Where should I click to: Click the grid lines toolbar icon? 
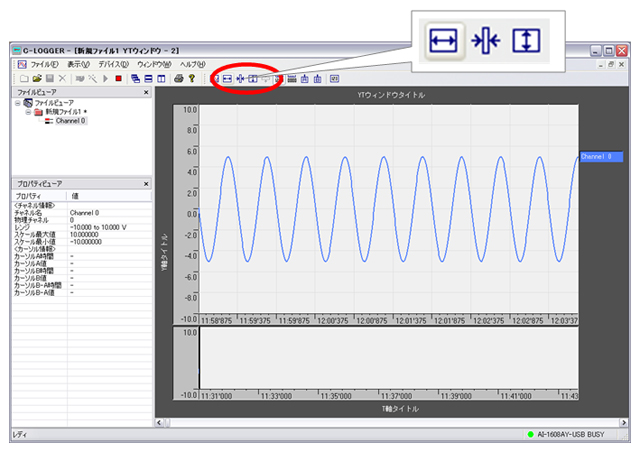pos(292,79)
